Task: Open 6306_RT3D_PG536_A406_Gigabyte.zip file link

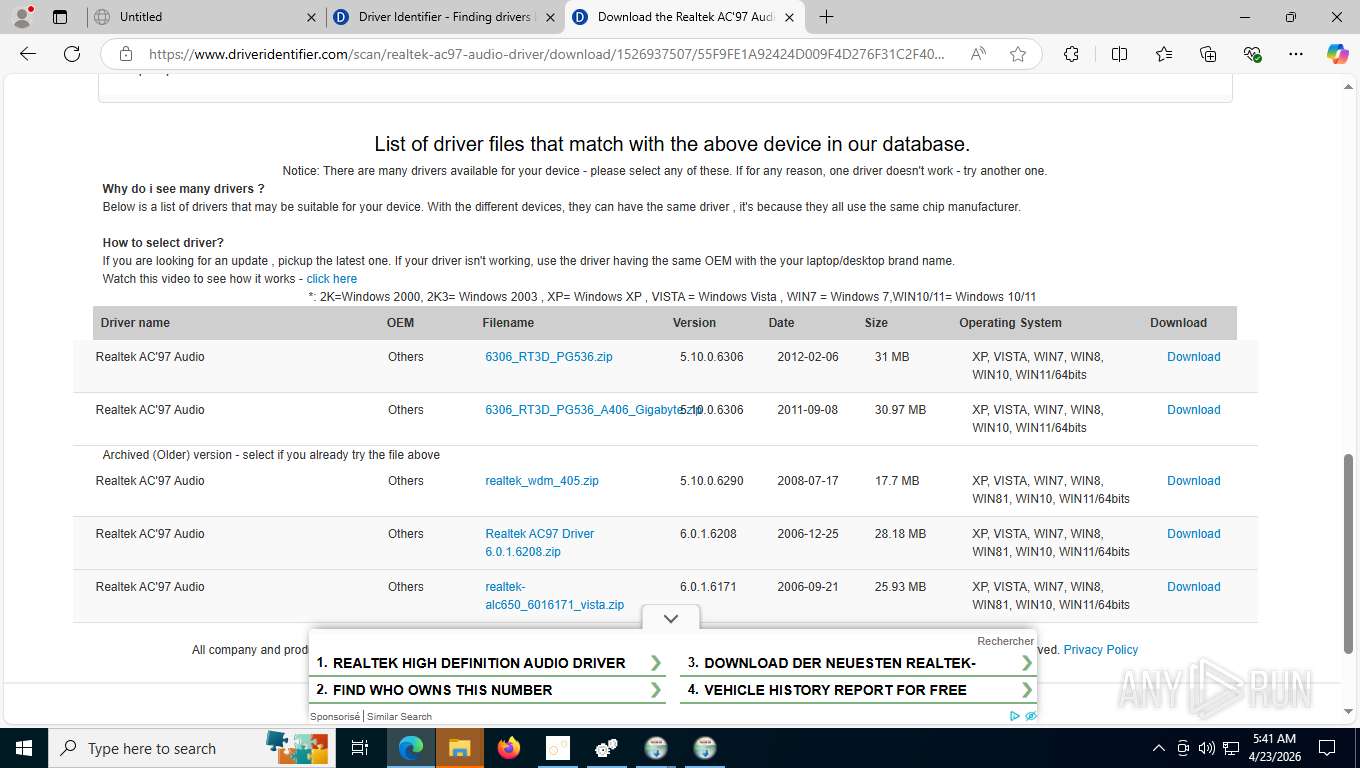Action: click(593, 410)
